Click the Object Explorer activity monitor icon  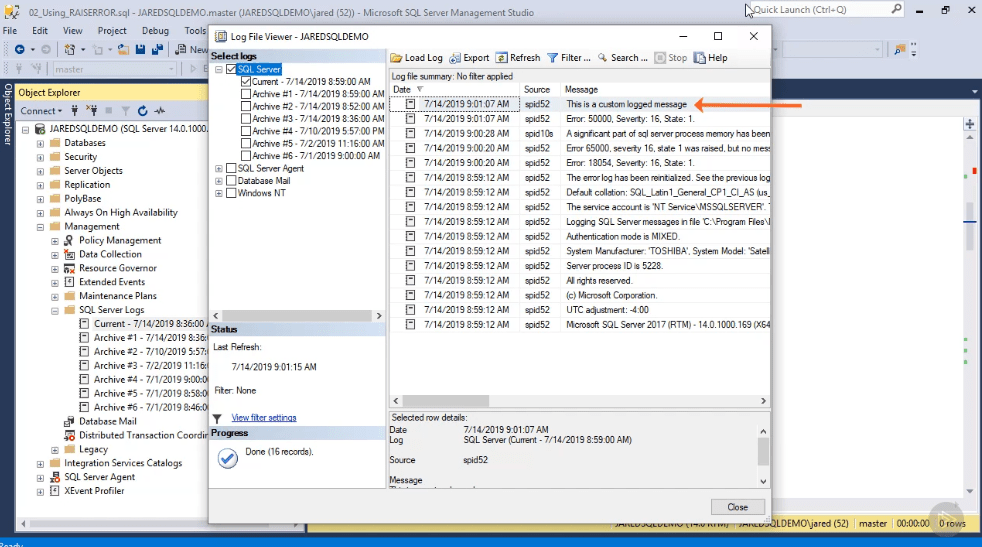point(160,111)
